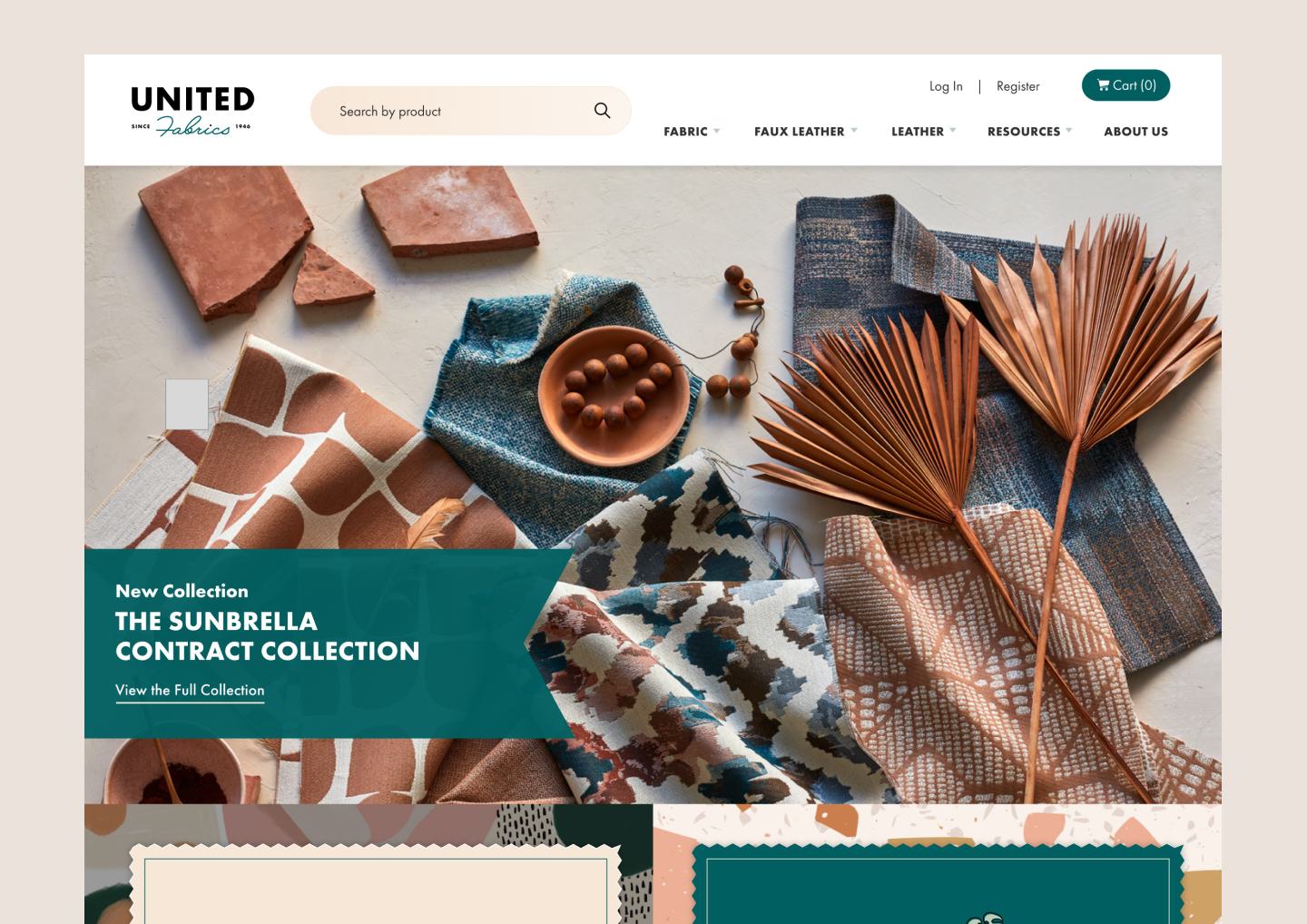Click the Register link
The image size is (1307, 924).
pyautogui.click(x=1018, y=86)
